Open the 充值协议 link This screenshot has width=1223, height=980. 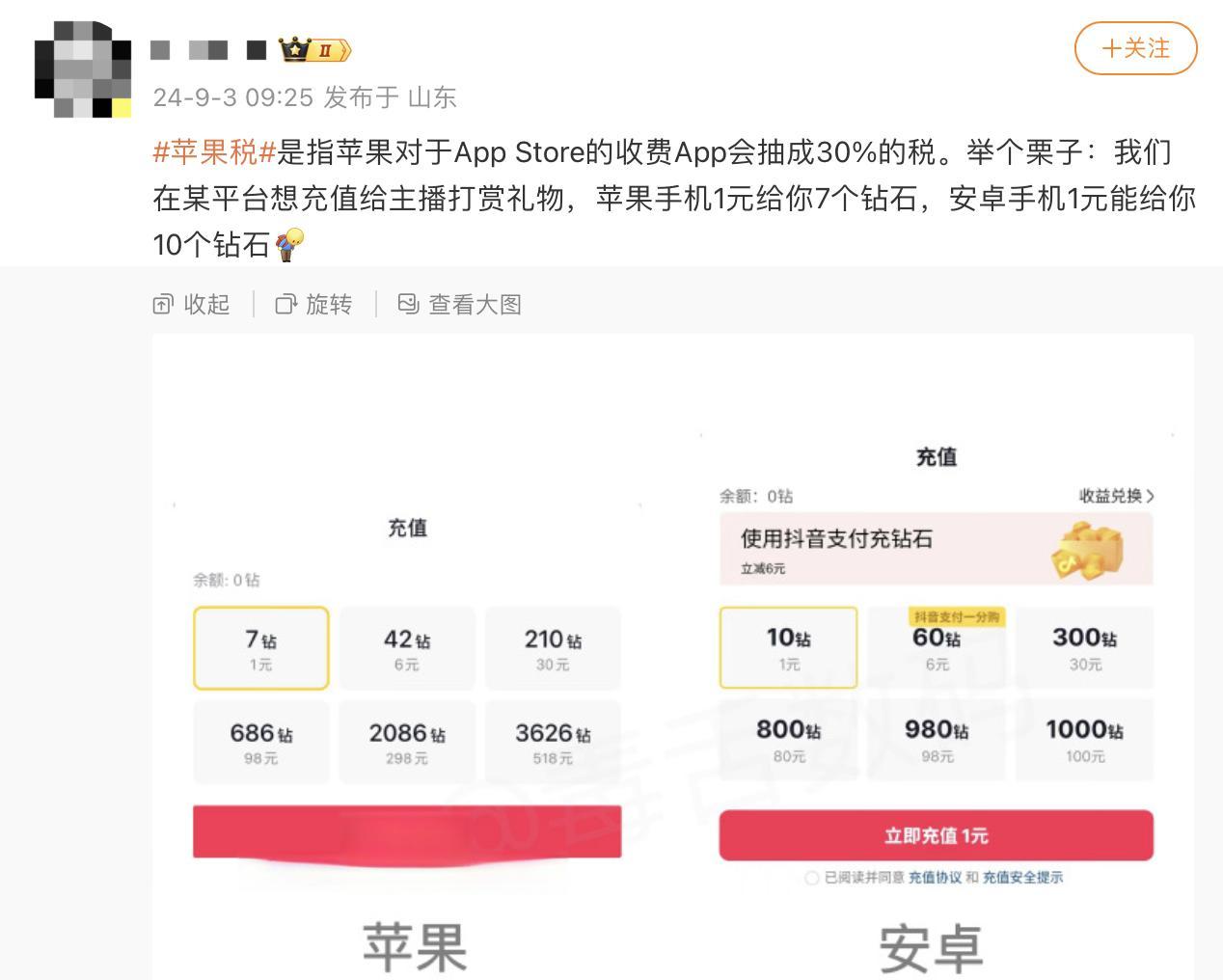[x=935, y=878]
